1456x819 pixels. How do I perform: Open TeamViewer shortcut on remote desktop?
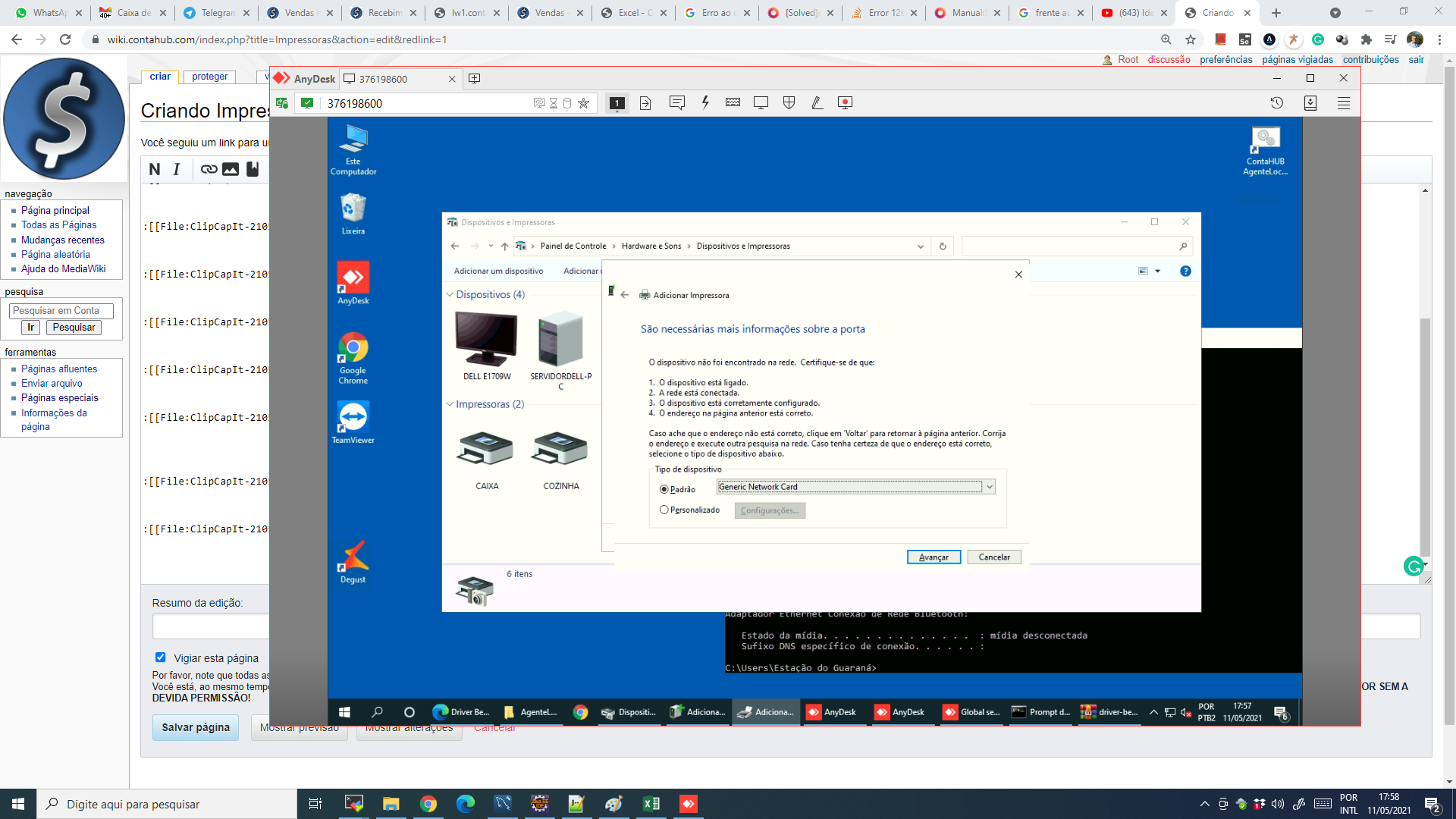coord(353,422)
